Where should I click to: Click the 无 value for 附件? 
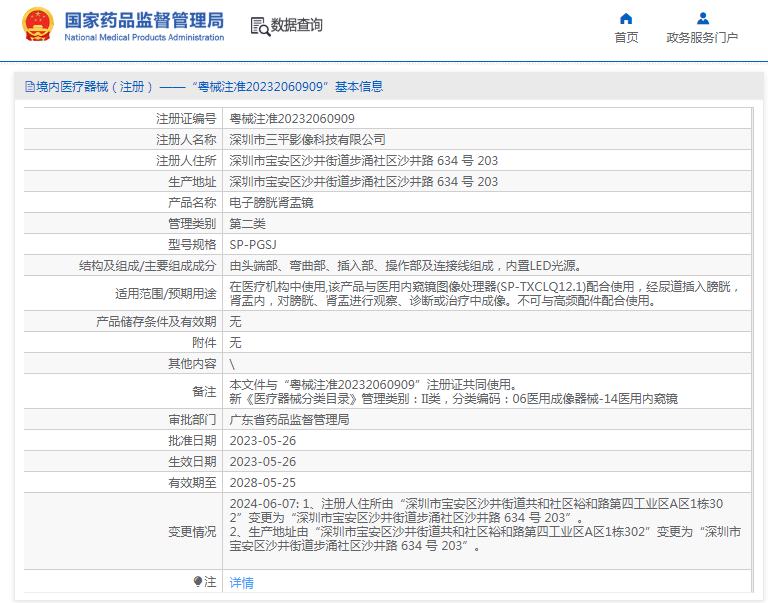[x=235, y=343]
